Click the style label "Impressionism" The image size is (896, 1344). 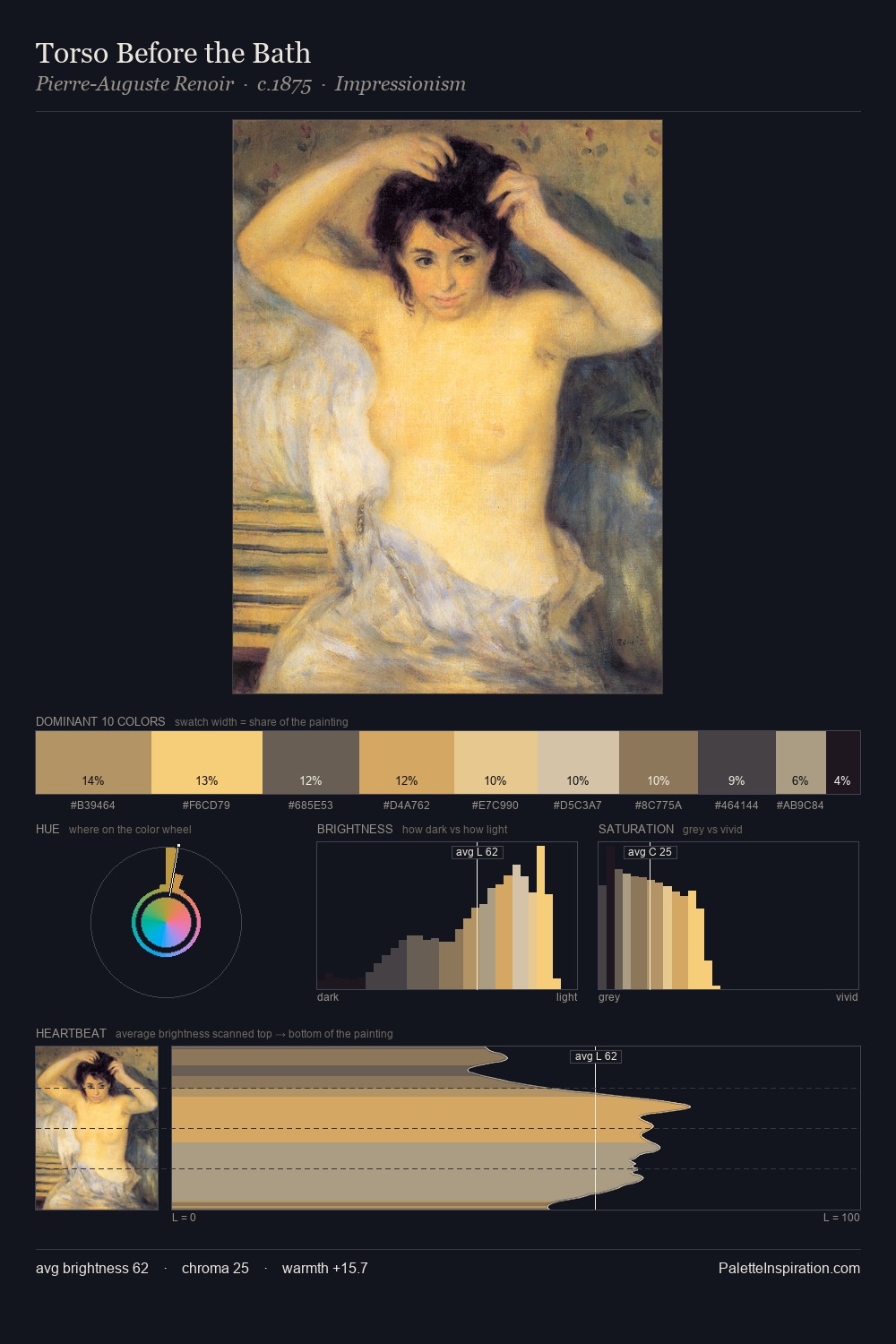[x=401, y=84]
